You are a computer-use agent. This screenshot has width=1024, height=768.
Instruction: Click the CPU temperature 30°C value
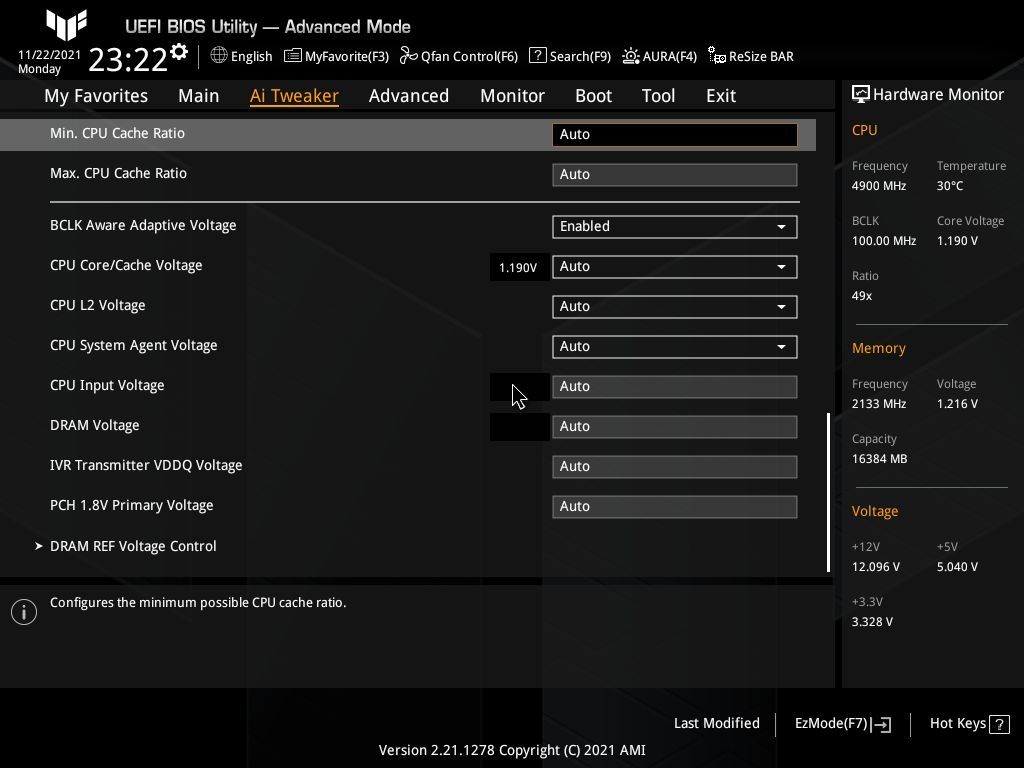click(x=950, y=186)
